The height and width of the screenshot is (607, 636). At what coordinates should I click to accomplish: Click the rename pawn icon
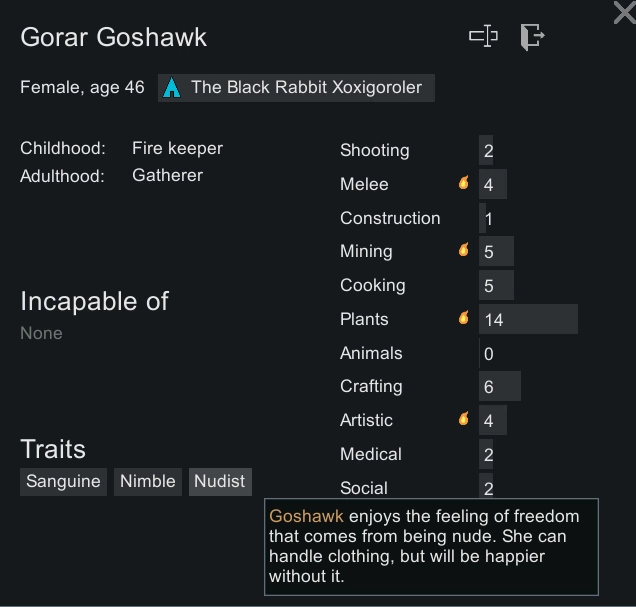coord(483,37)
